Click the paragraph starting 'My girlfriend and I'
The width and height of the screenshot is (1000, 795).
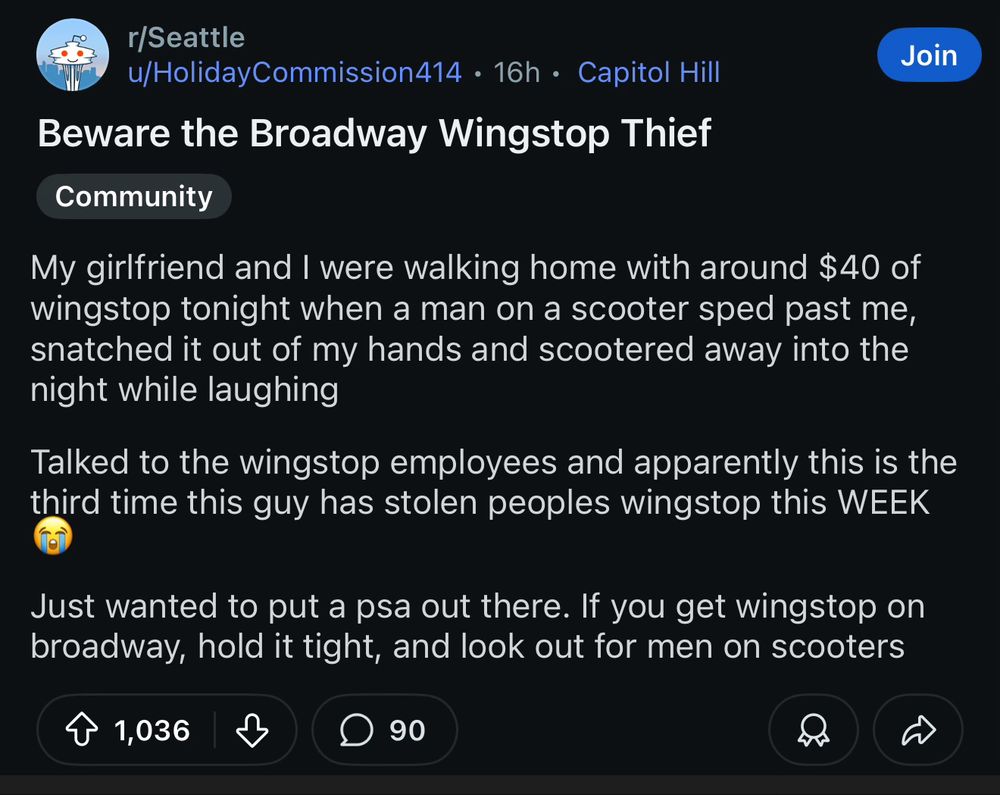click(470, 328)
